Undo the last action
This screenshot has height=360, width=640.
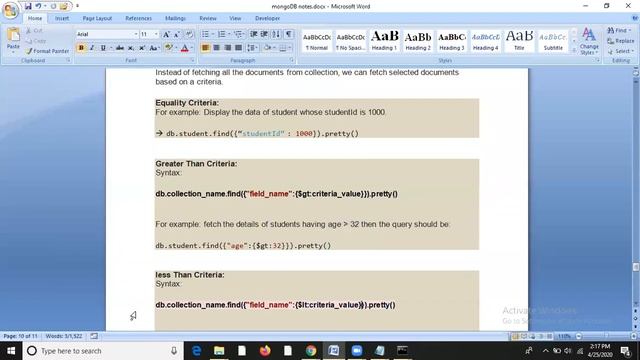[x=38, y=6]
